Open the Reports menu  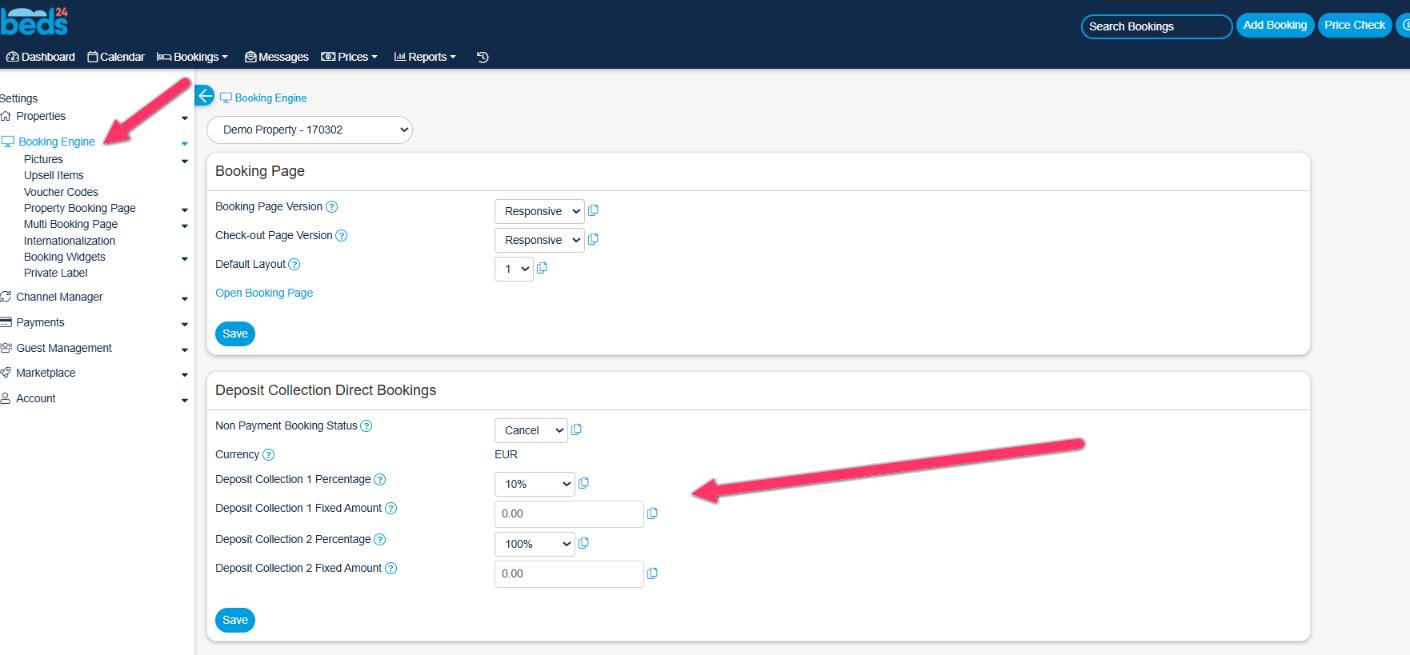[x=425, y=57]
